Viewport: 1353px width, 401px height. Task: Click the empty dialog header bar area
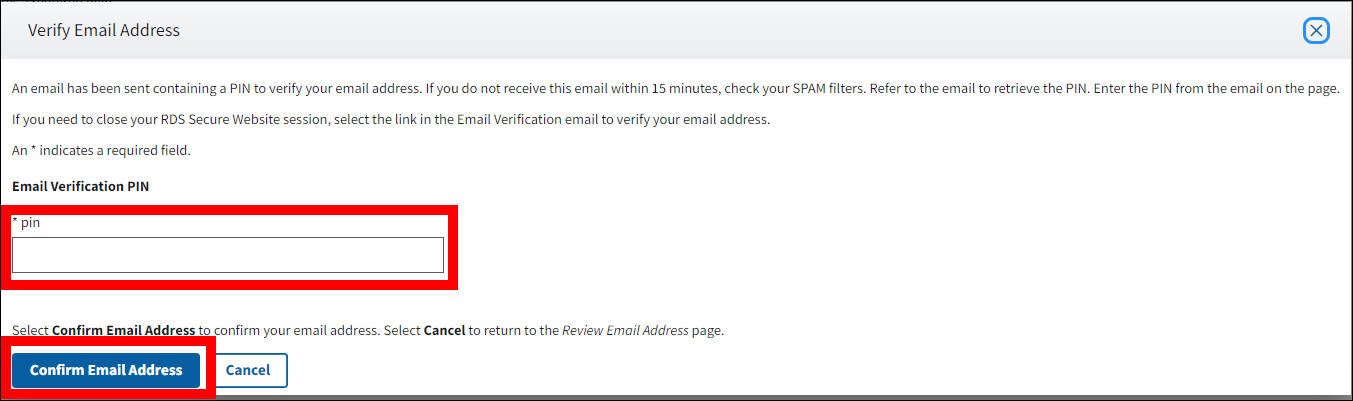tap(700, 30)
